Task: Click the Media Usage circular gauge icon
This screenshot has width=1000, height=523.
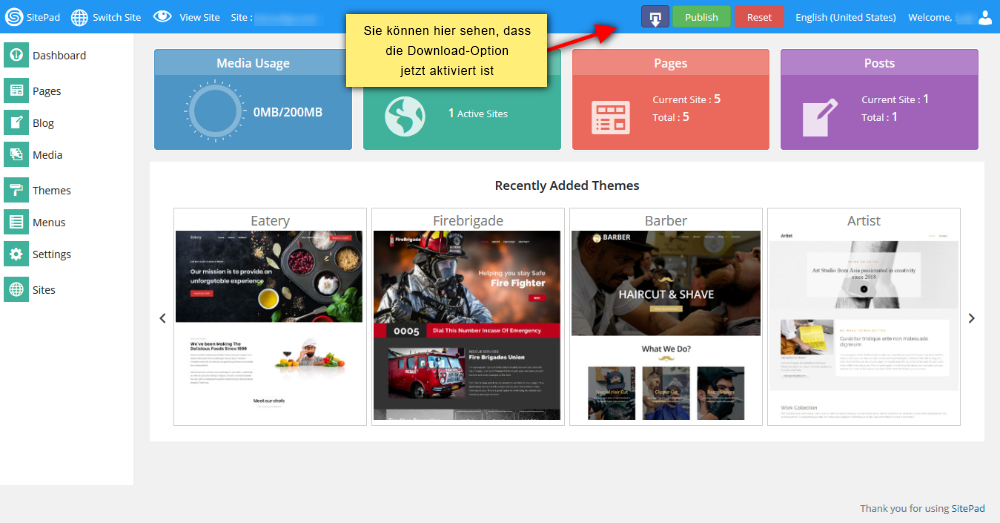Action: tap(215, 111)
